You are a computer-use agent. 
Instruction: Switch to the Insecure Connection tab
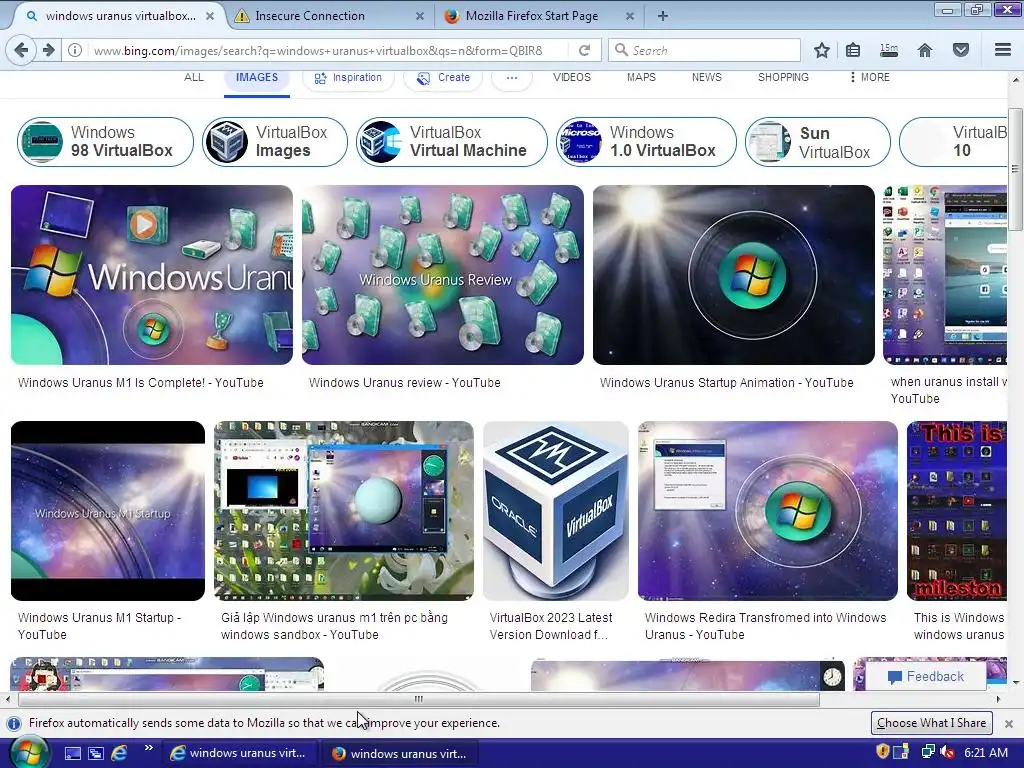331,16
